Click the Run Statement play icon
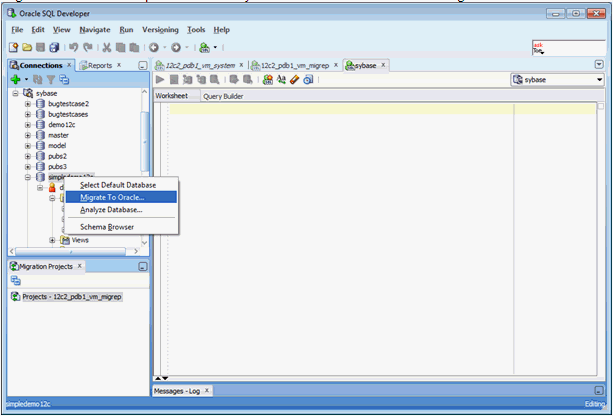Screen dimensions: 613x416 click(159, 80)
